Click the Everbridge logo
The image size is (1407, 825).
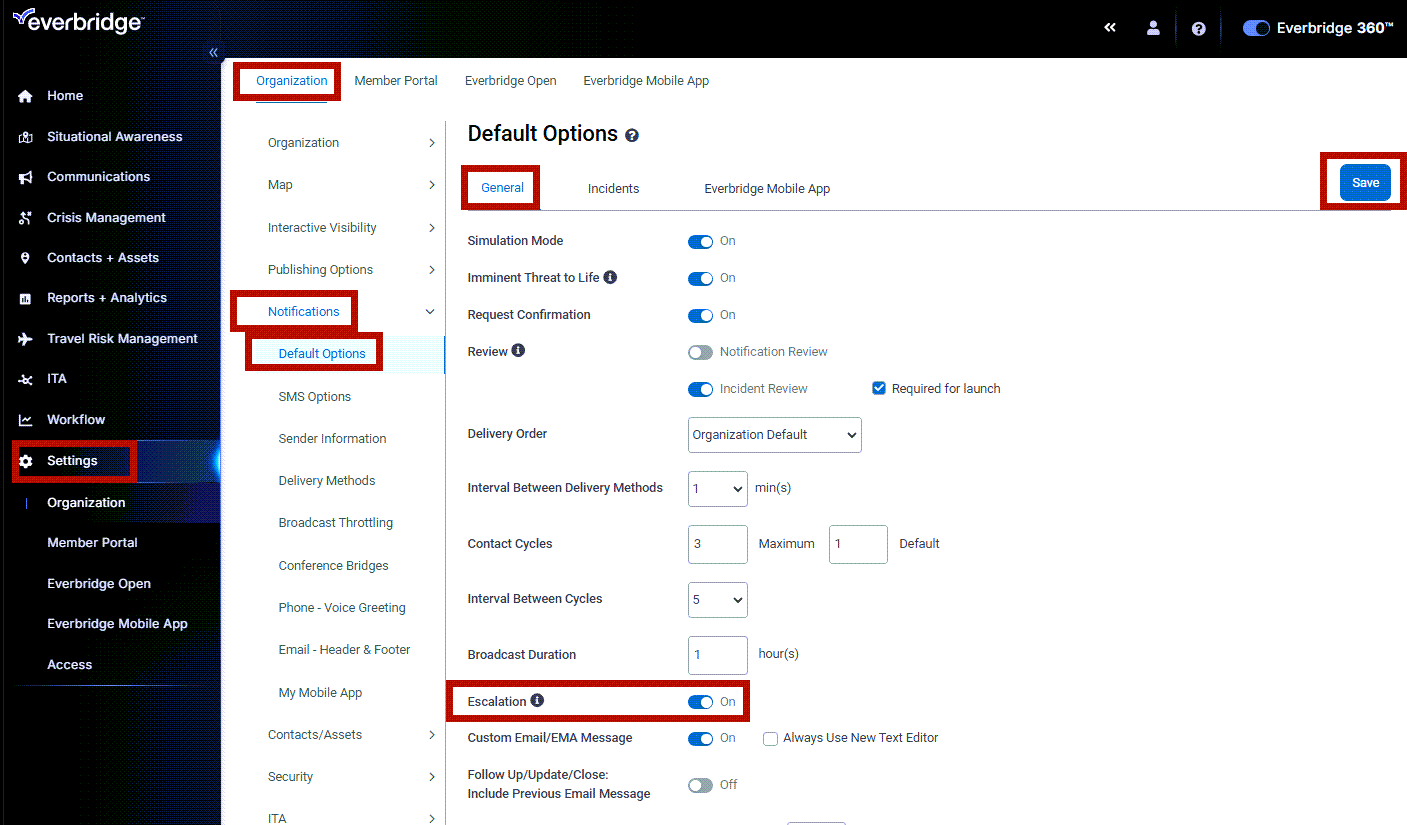pos(78,21)
